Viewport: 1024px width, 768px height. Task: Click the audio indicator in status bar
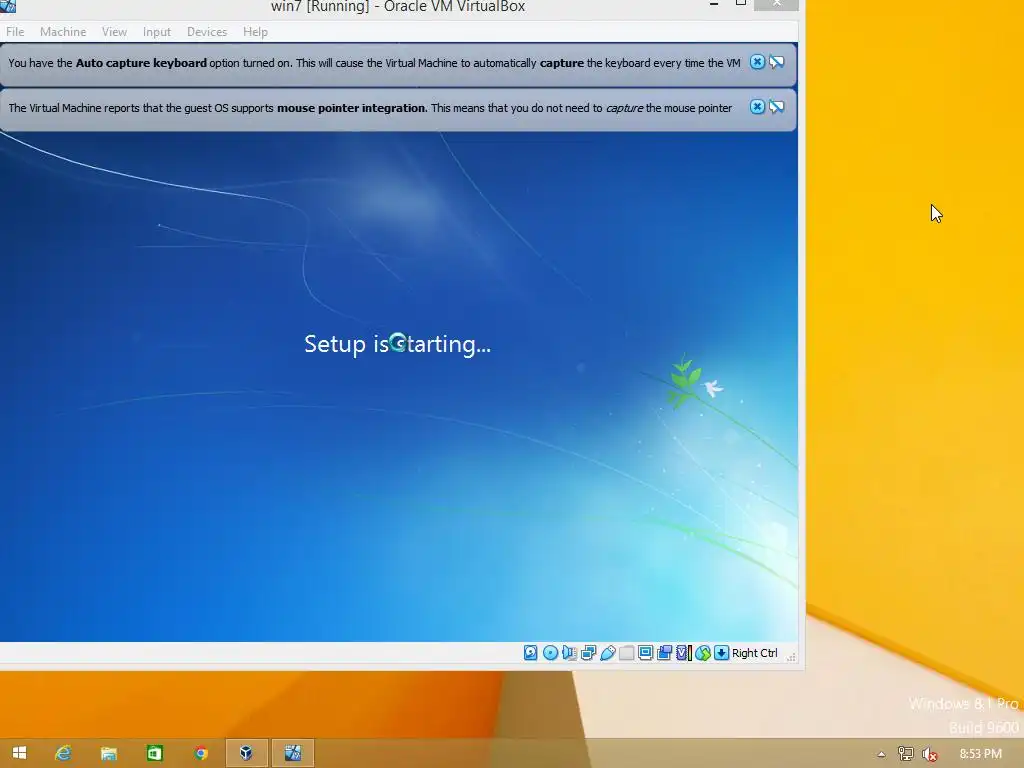(569, 652)
